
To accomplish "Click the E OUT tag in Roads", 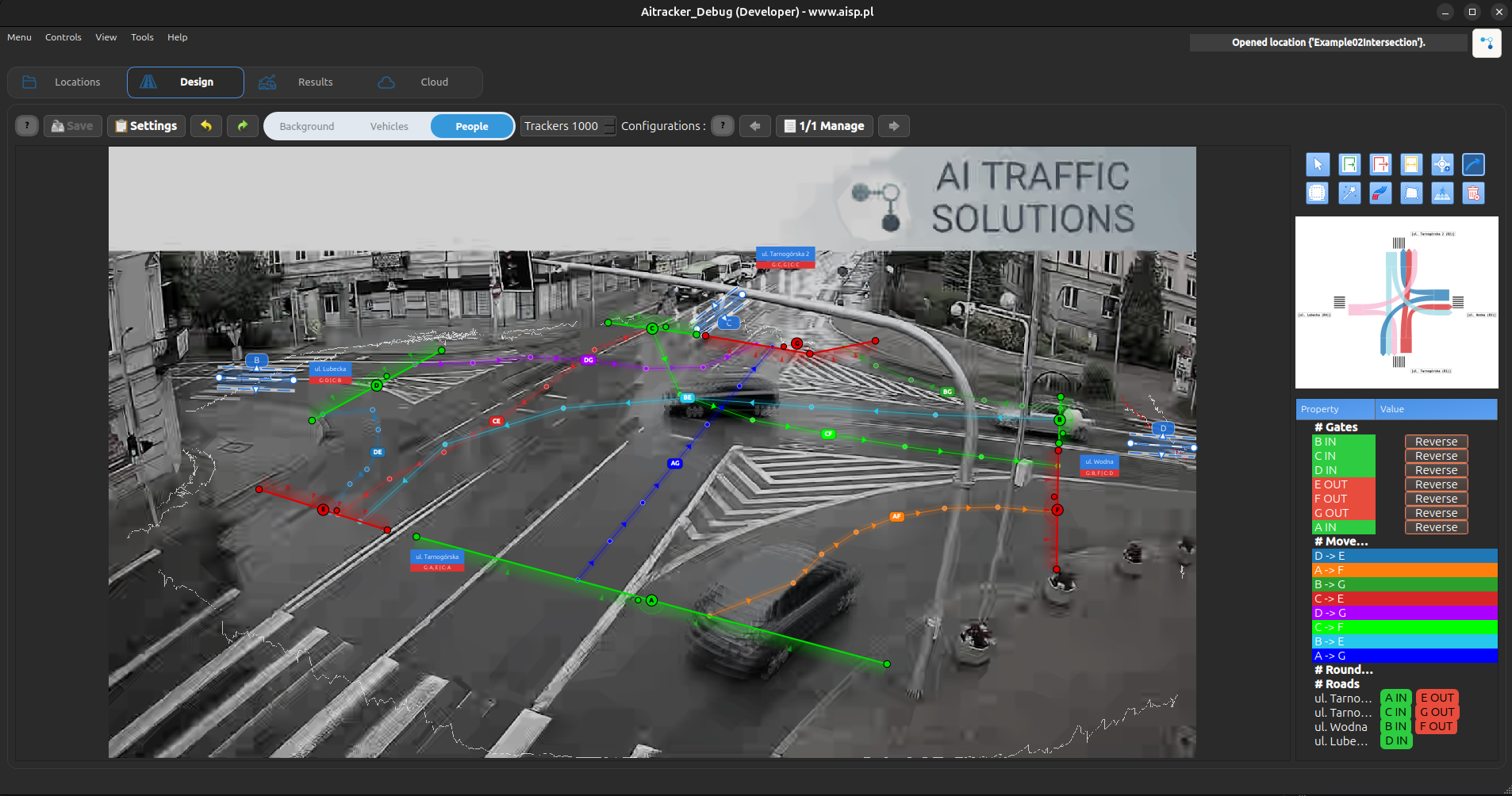I will [x=1437, y=698].
